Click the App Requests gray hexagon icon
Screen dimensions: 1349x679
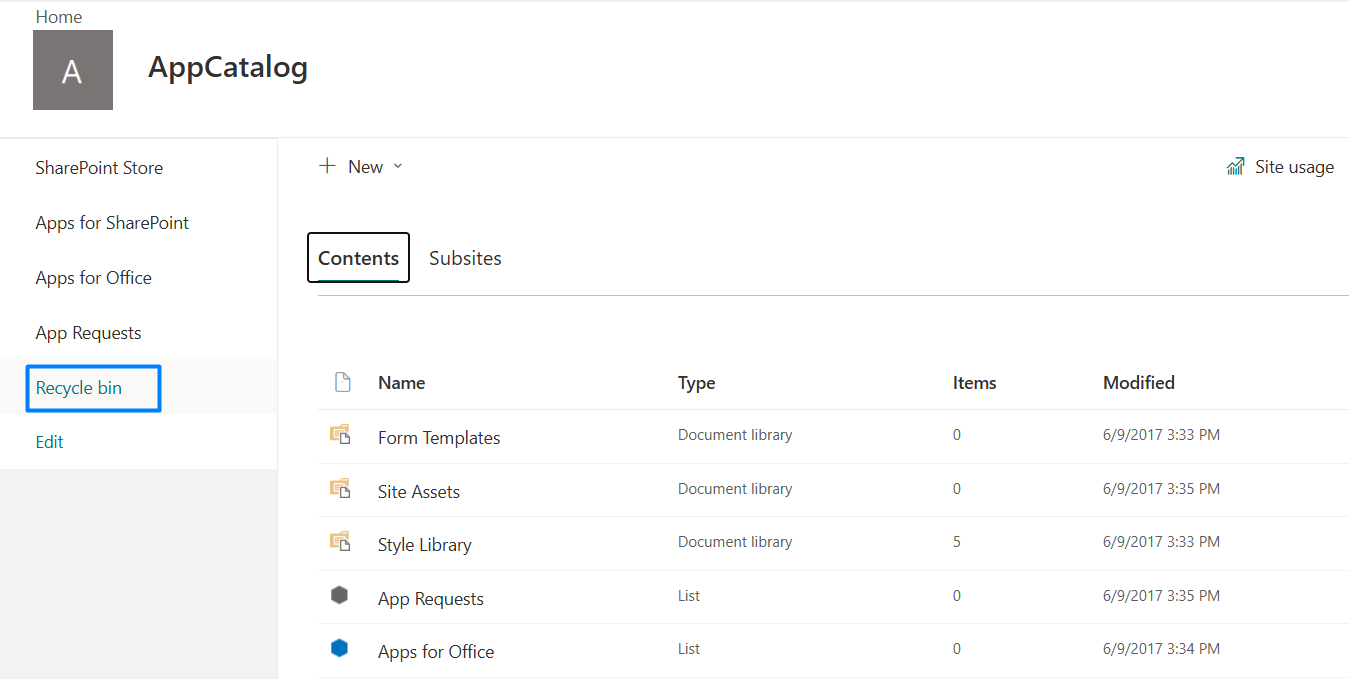click(x=339, y=595)
